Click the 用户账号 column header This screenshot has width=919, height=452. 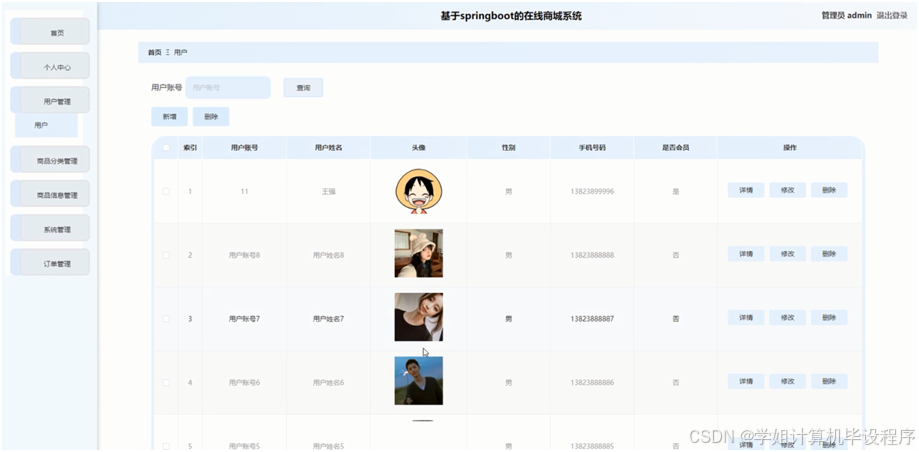(244, 148)
